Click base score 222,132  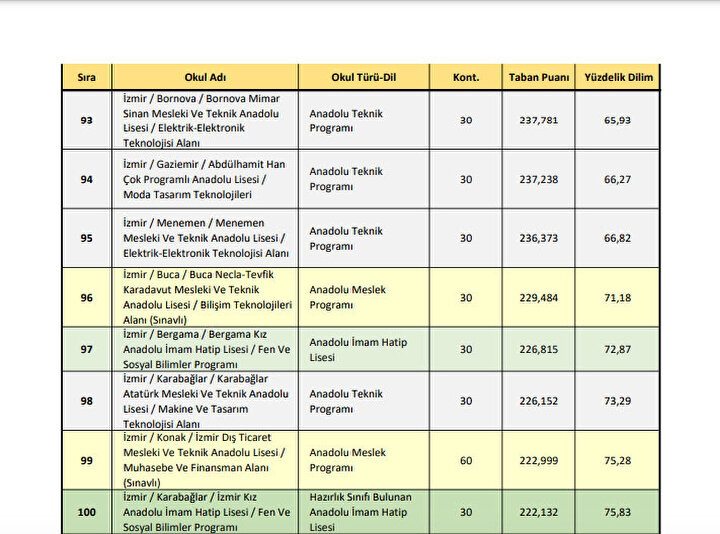(539, 512)
